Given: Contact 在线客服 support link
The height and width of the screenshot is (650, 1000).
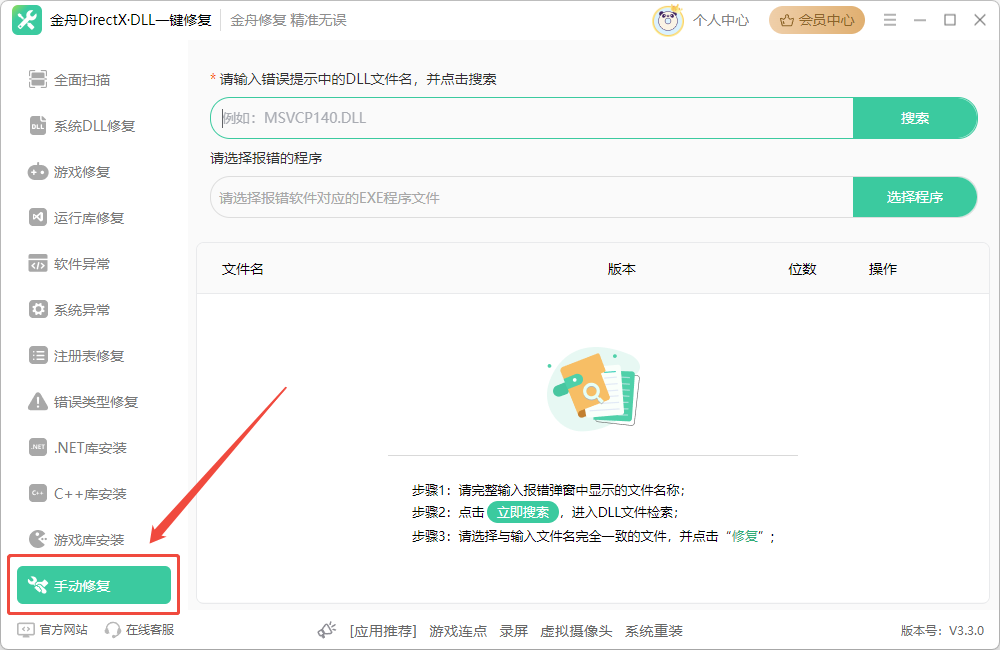Looking at the screenshot, I should (150, 630).
